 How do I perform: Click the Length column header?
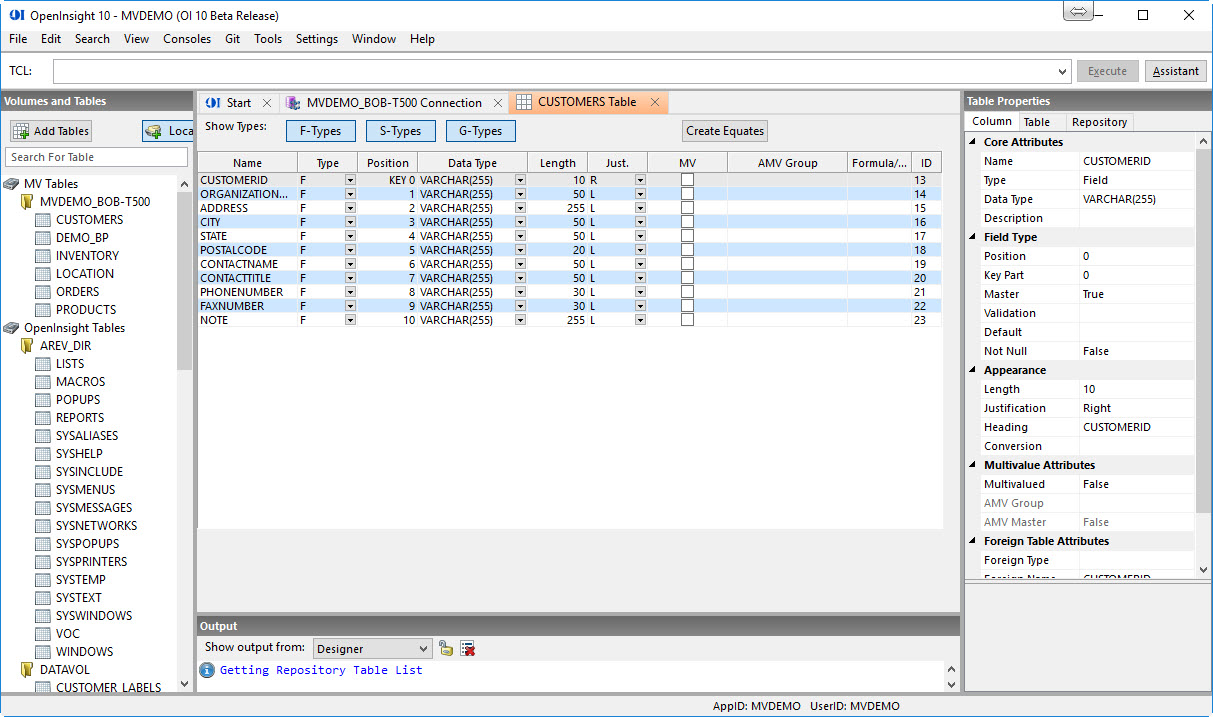tap(558, 163)
